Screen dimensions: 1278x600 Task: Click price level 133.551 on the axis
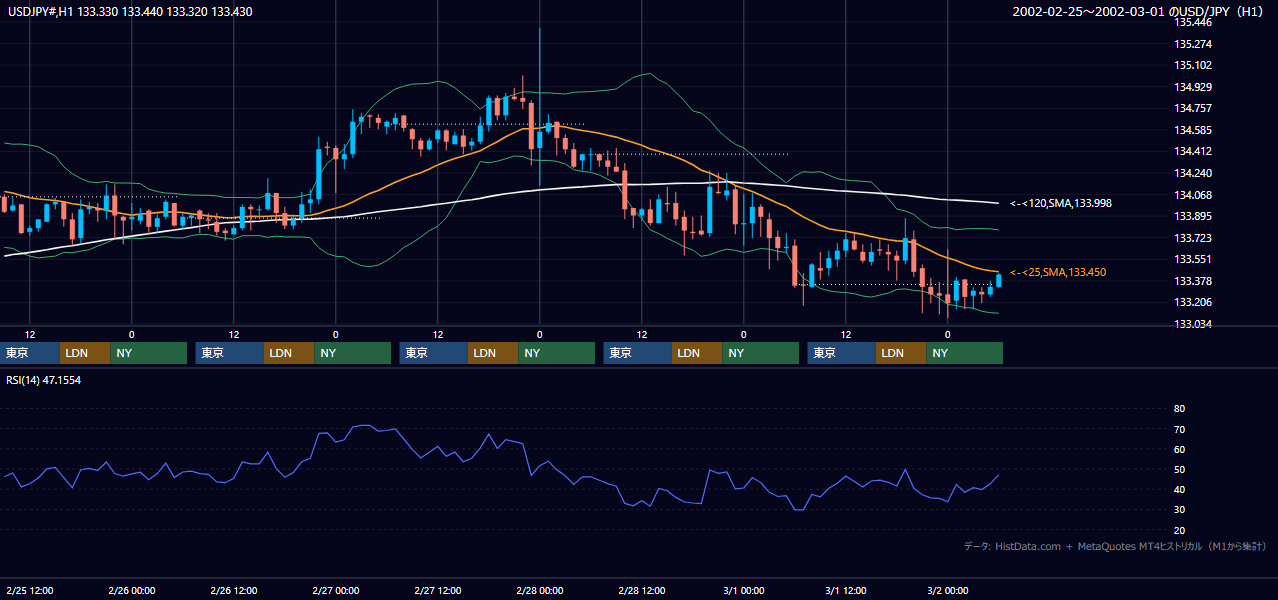[1192, 259]
